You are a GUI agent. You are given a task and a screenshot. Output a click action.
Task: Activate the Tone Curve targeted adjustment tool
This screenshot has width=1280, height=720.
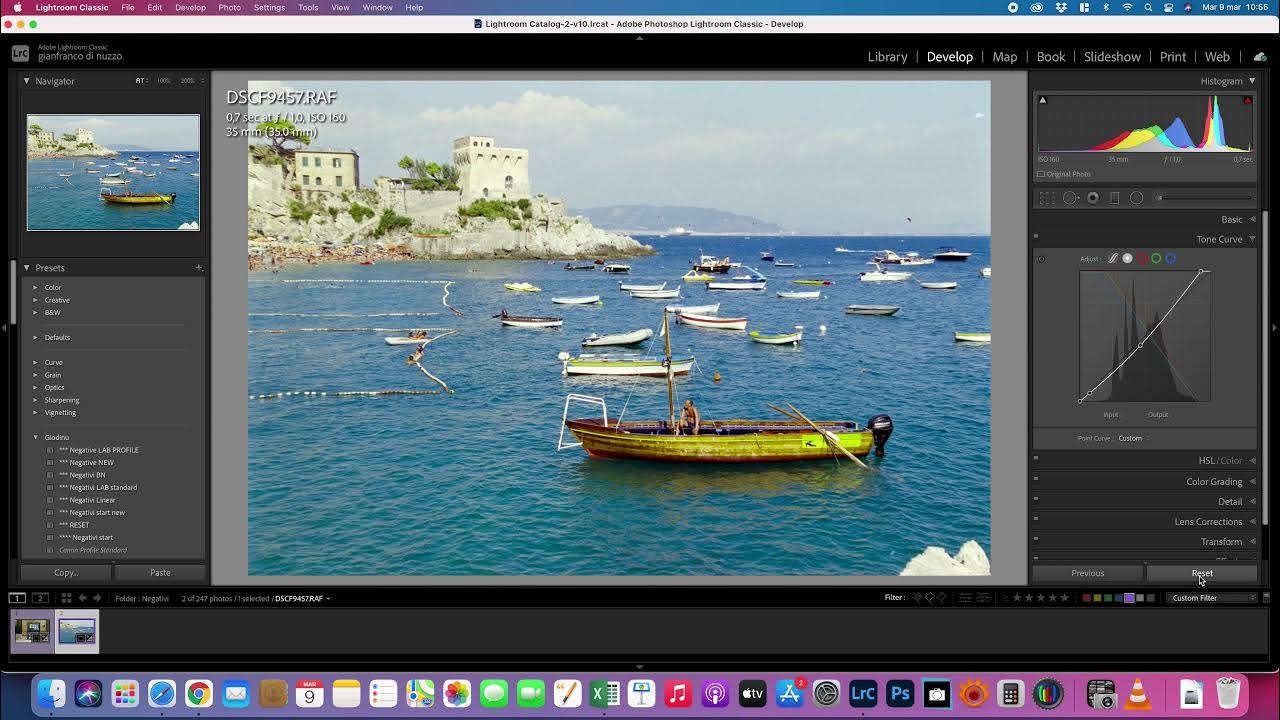click(1041, 259)
